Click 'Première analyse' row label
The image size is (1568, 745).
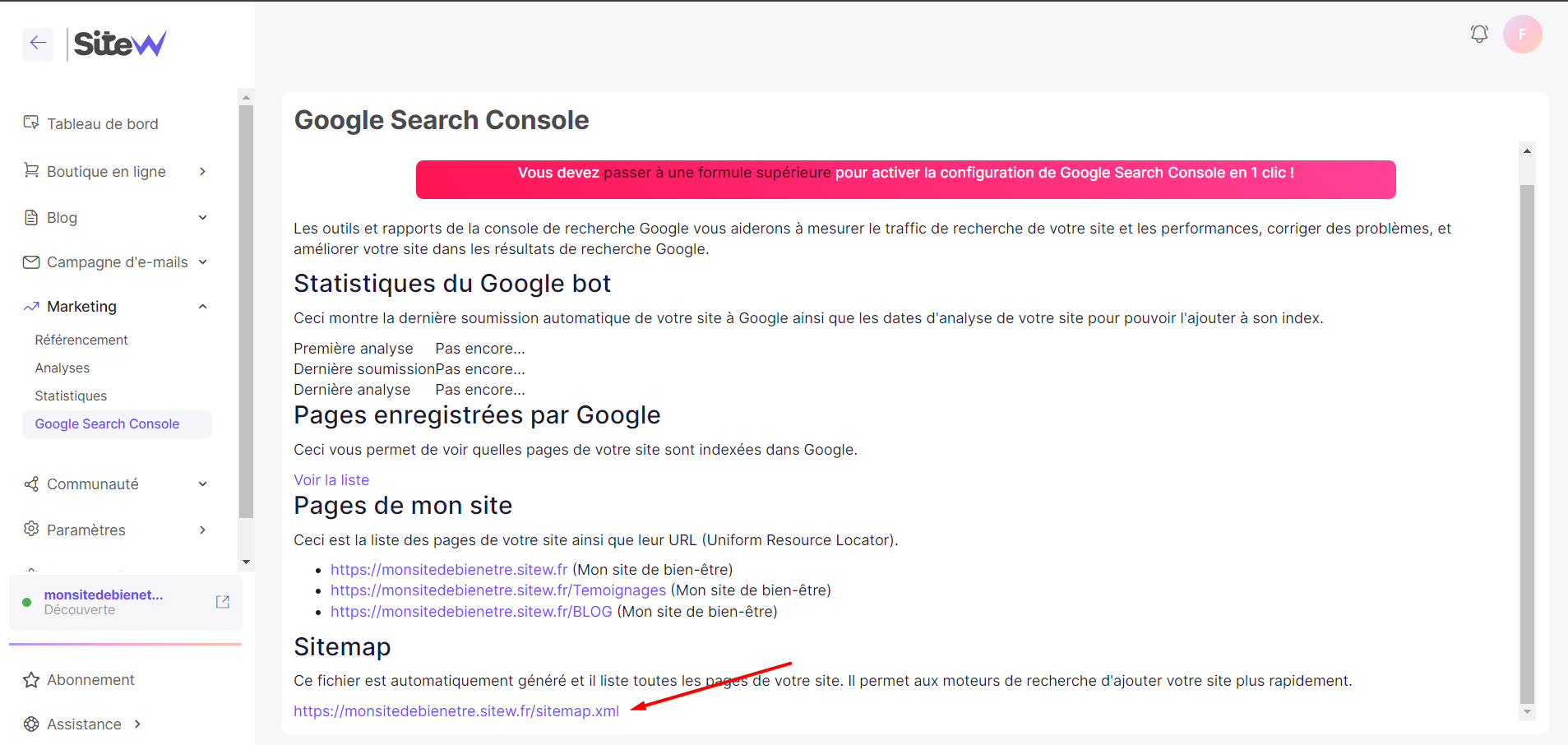point(354,349)
